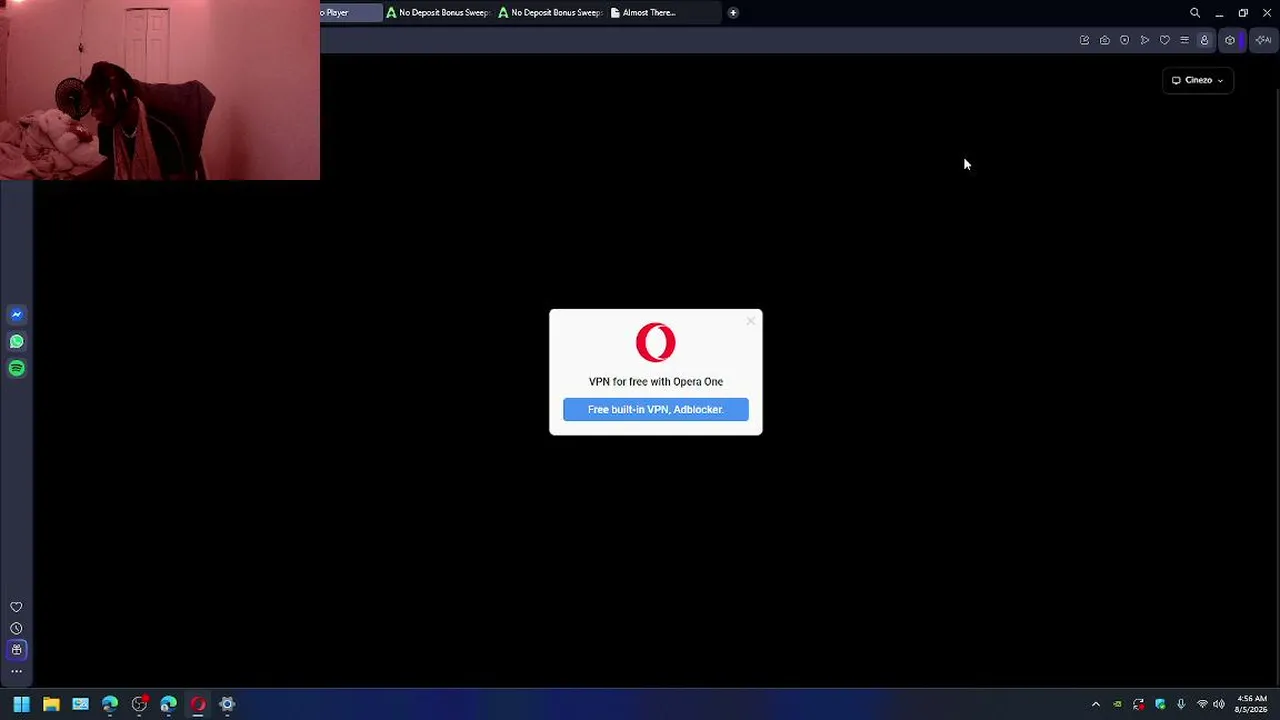Click the Free built-in VPN, Adblocker button
1280x720 pixels.
pyautogui.click(x=656, y=409)
